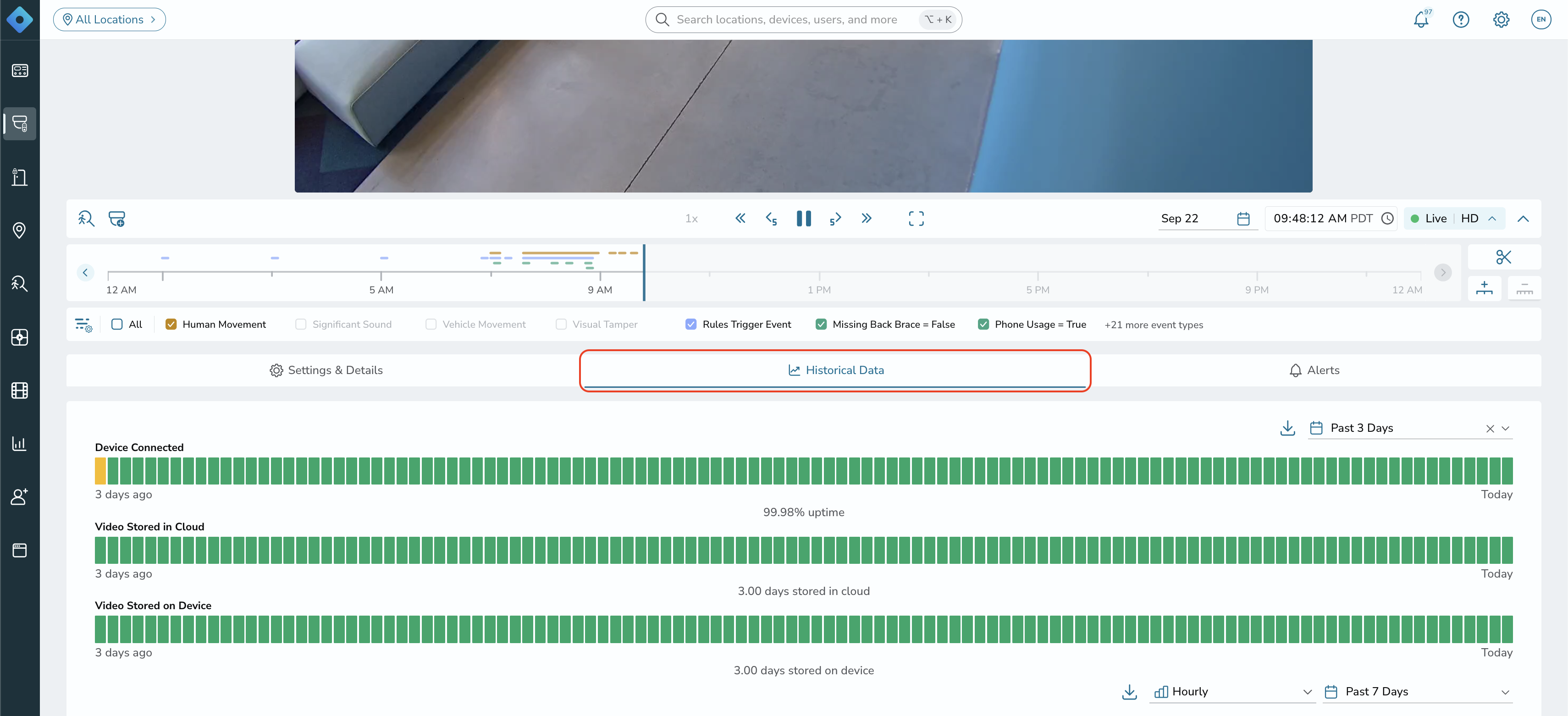The height and width of the screenshot is (716, 1568).
Task: Open the EN user avatar menu
Action: pos(1540,19)
